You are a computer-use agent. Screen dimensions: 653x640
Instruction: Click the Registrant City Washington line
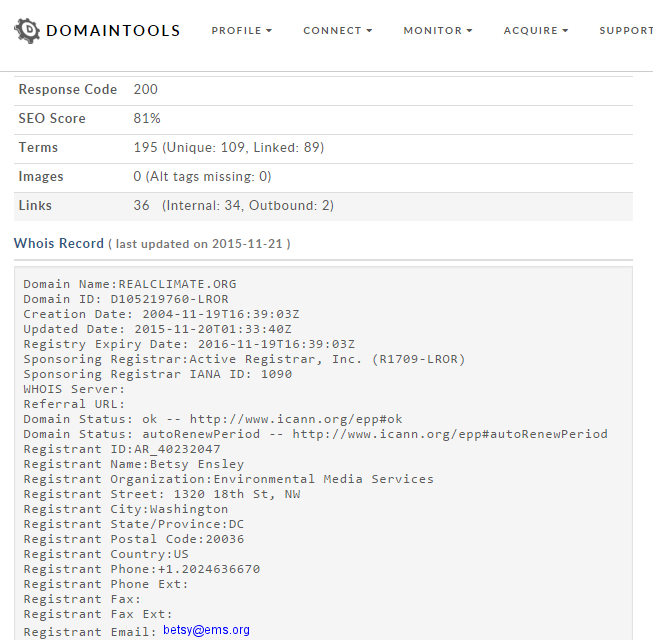point(126,509)
